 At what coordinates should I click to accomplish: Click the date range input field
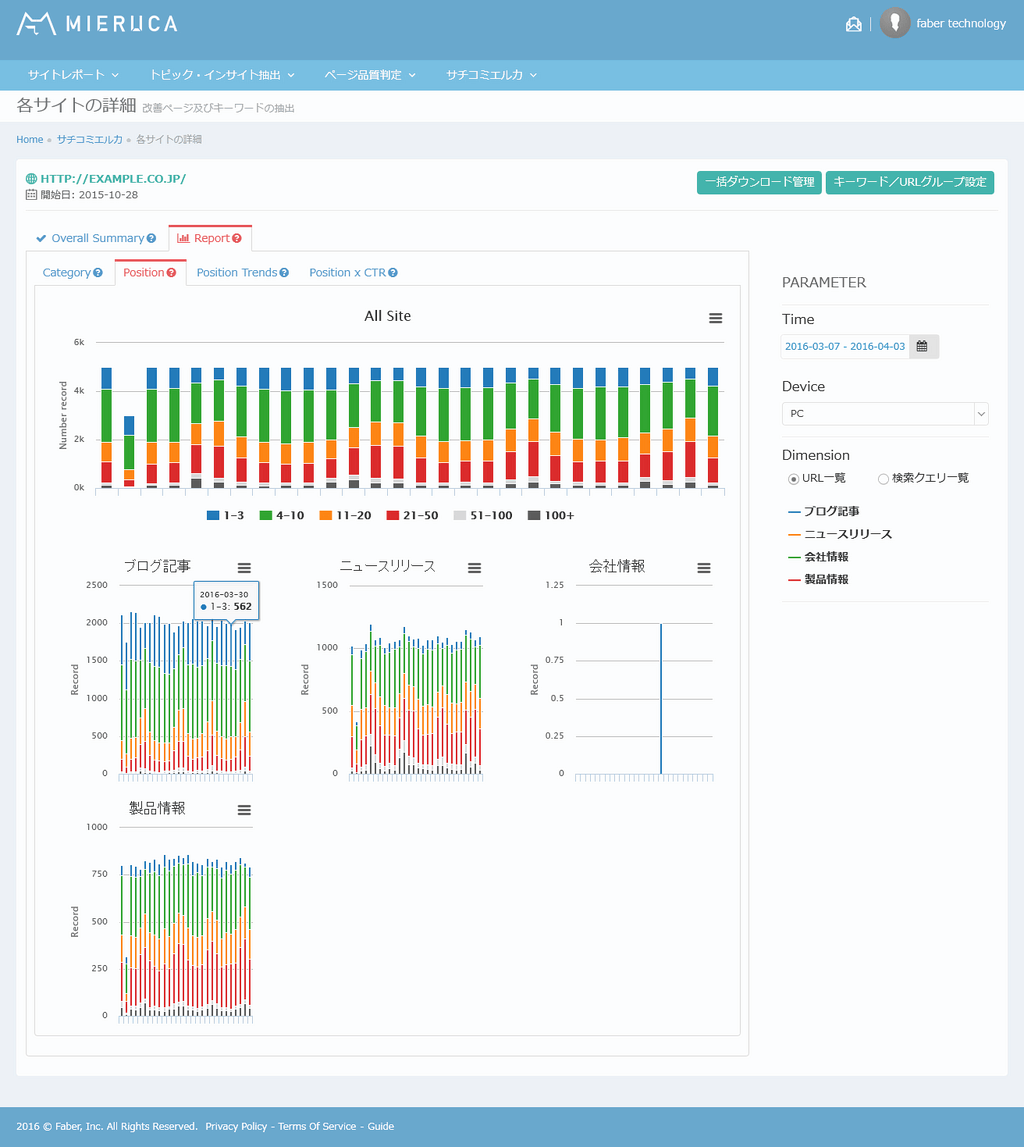click(845, 347)
